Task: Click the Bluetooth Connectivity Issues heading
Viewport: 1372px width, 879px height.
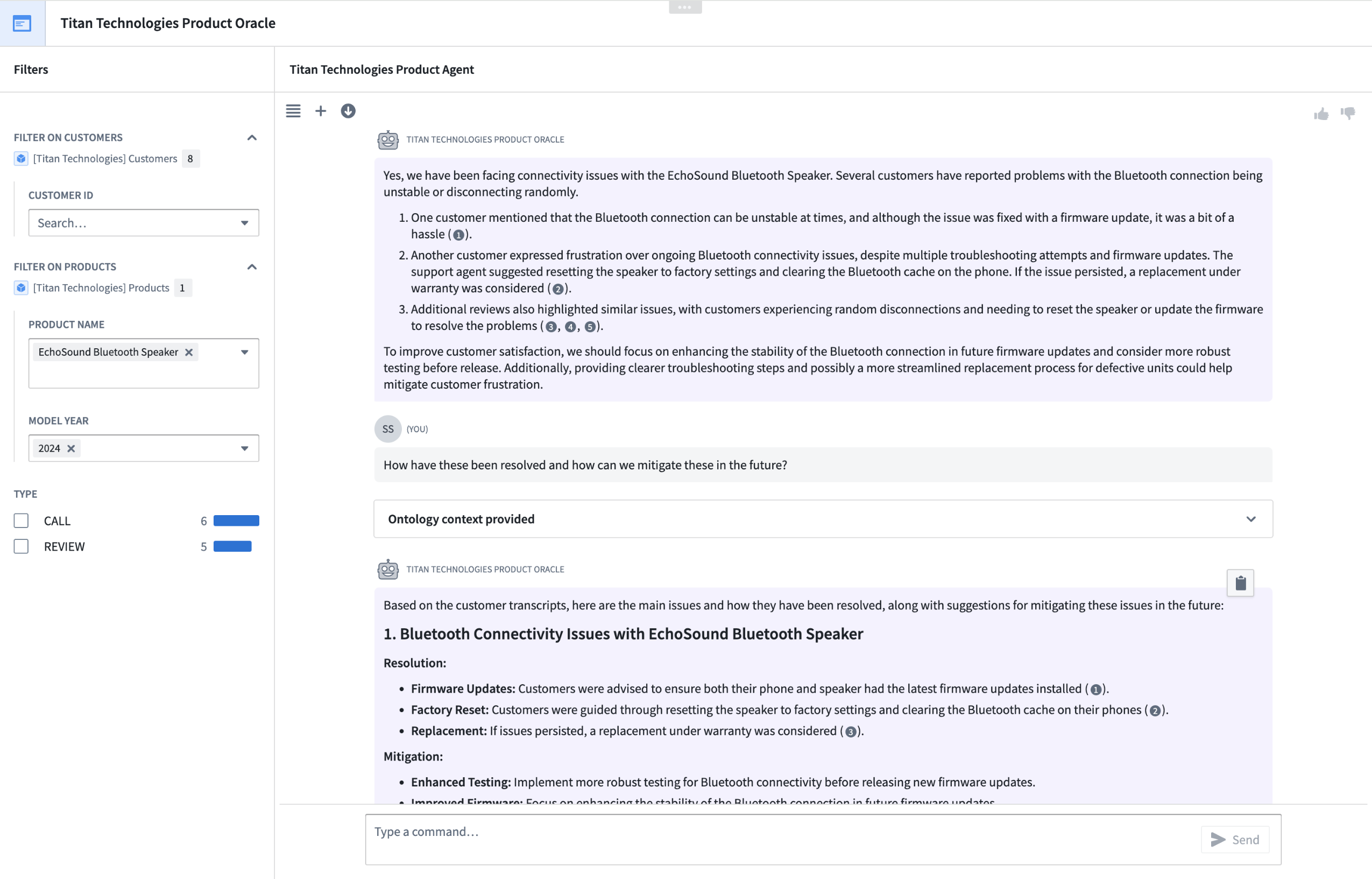Action: pyautogui.click(x=623, y=634)
